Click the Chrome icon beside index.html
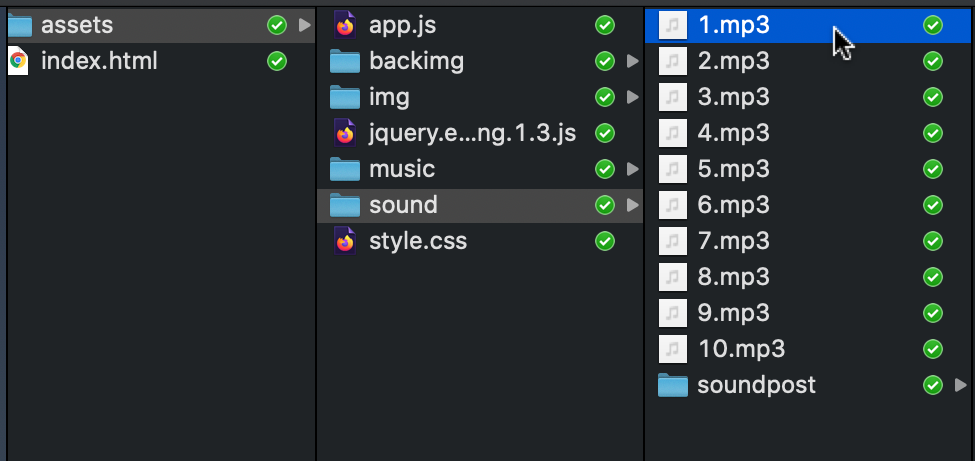The height and width of the screenshot is (461, 975). (18, 61)
